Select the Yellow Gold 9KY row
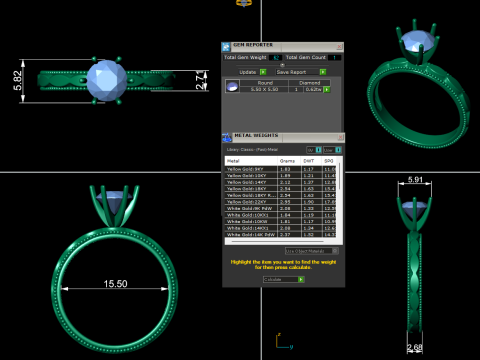 (x=281, y=169)
